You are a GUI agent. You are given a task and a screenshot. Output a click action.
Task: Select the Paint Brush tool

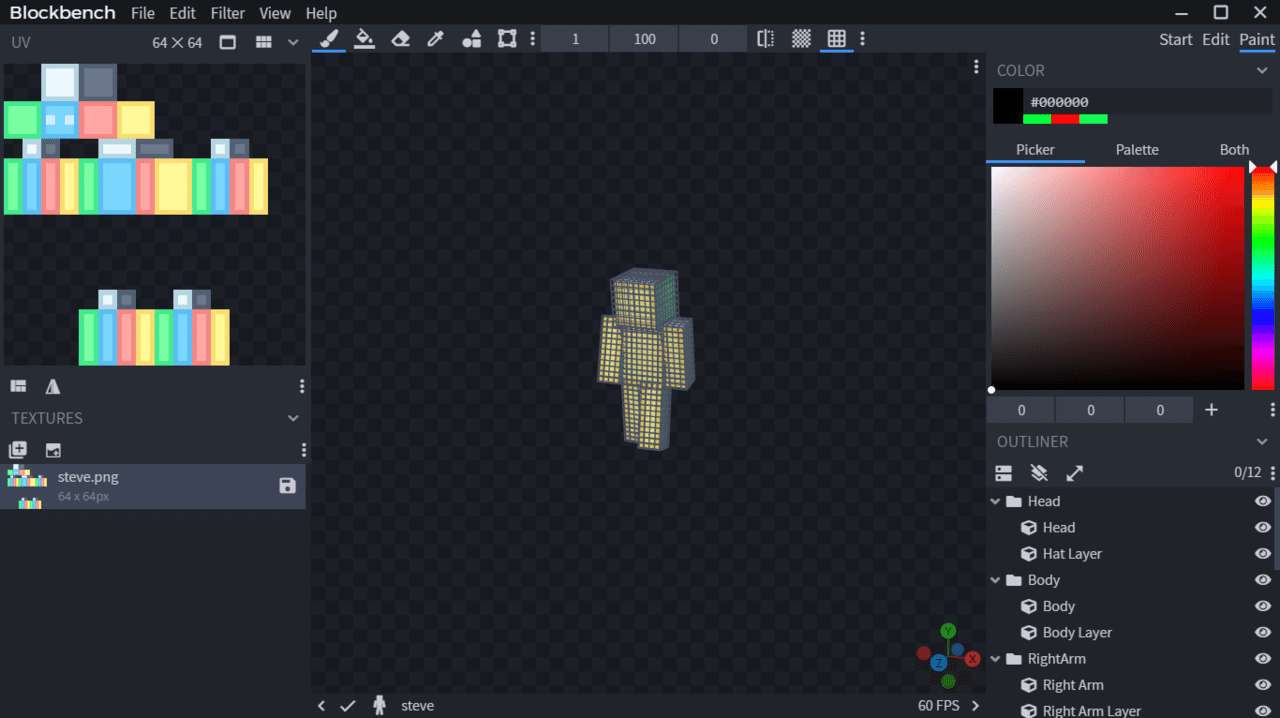click(328, 39)
